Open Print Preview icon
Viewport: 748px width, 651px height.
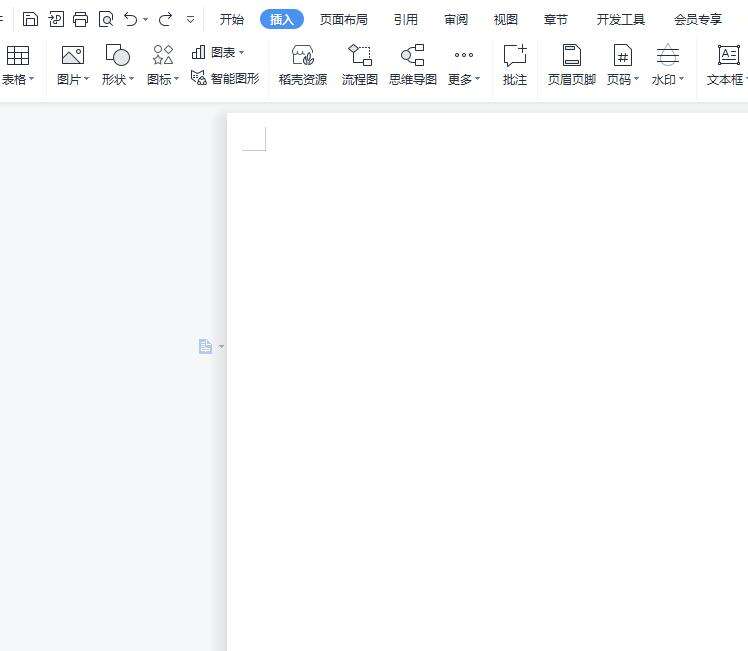click(x=105, y=20)
